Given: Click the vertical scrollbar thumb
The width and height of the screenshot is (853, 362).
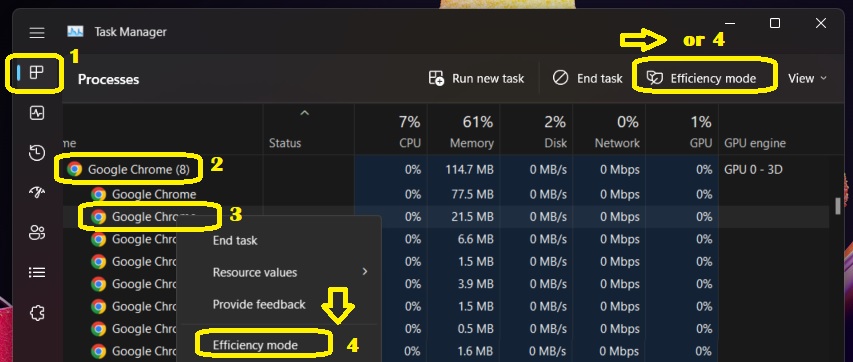Looking at the screenshot, I should click(838, 206).
